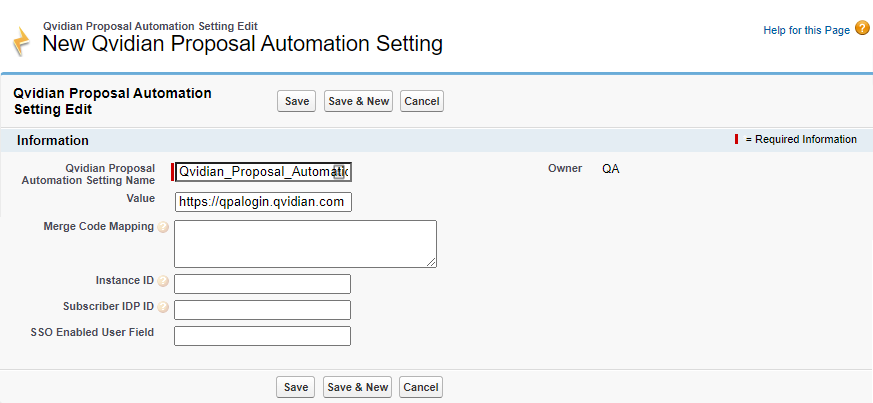
Task: Click into the SSO Enabled User Field input
Action: [262, 336]
